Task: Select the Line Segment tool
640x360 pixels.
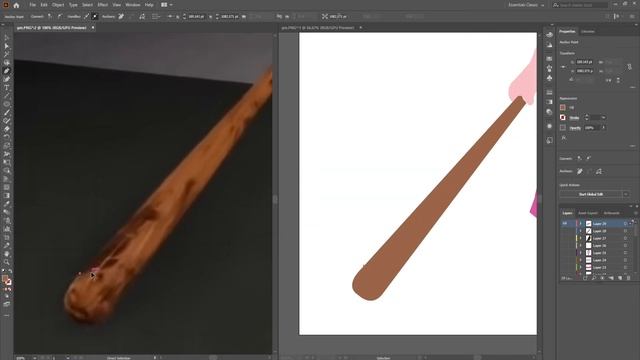Action: coord(7,96)
